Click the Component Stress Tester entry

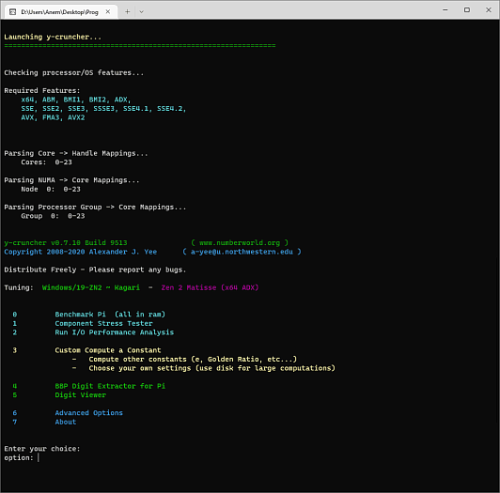pos(104,323)
